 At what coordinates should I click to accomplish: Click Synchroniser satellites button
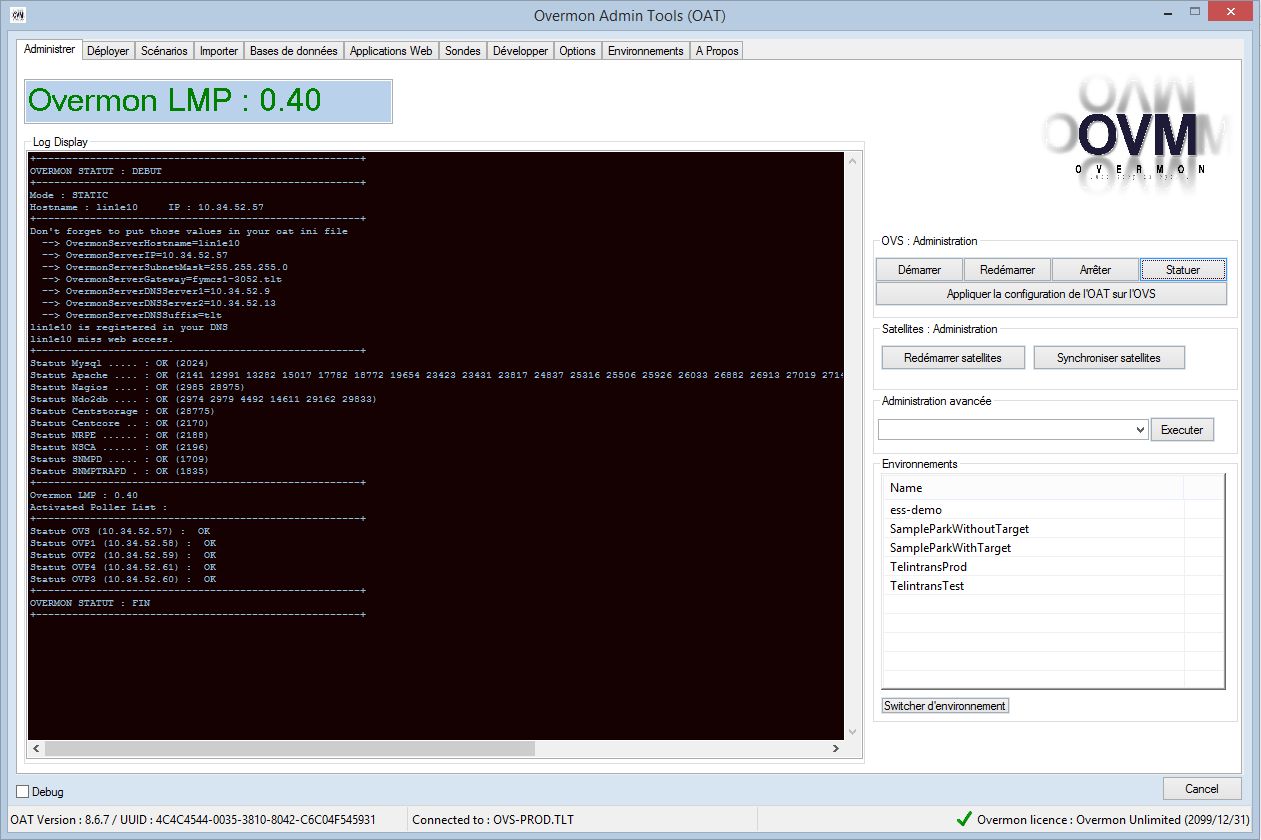point(1109,358)
